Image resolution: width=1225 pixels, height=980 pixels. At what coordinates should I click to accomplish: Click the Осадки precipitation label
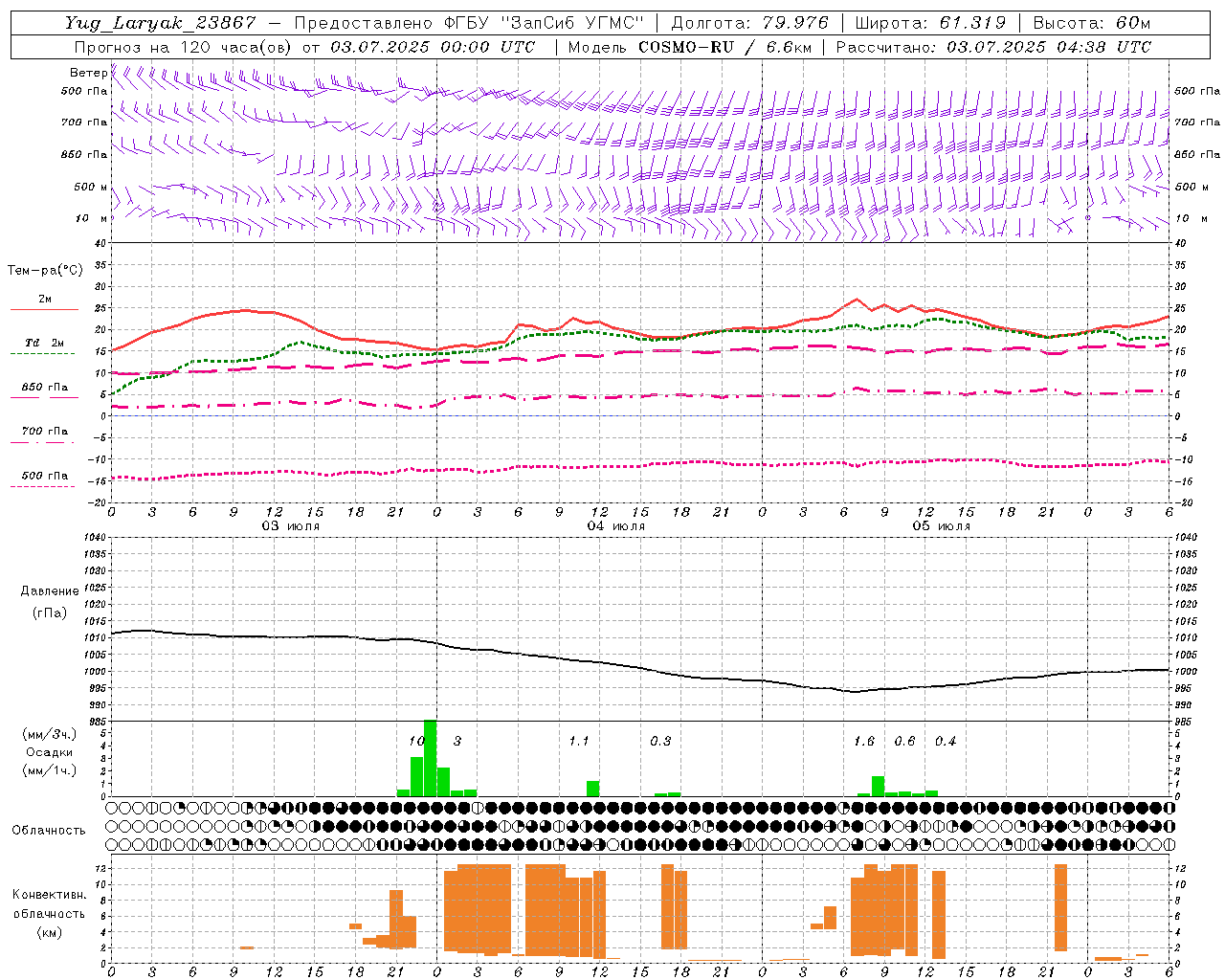[x=50, y=752]
